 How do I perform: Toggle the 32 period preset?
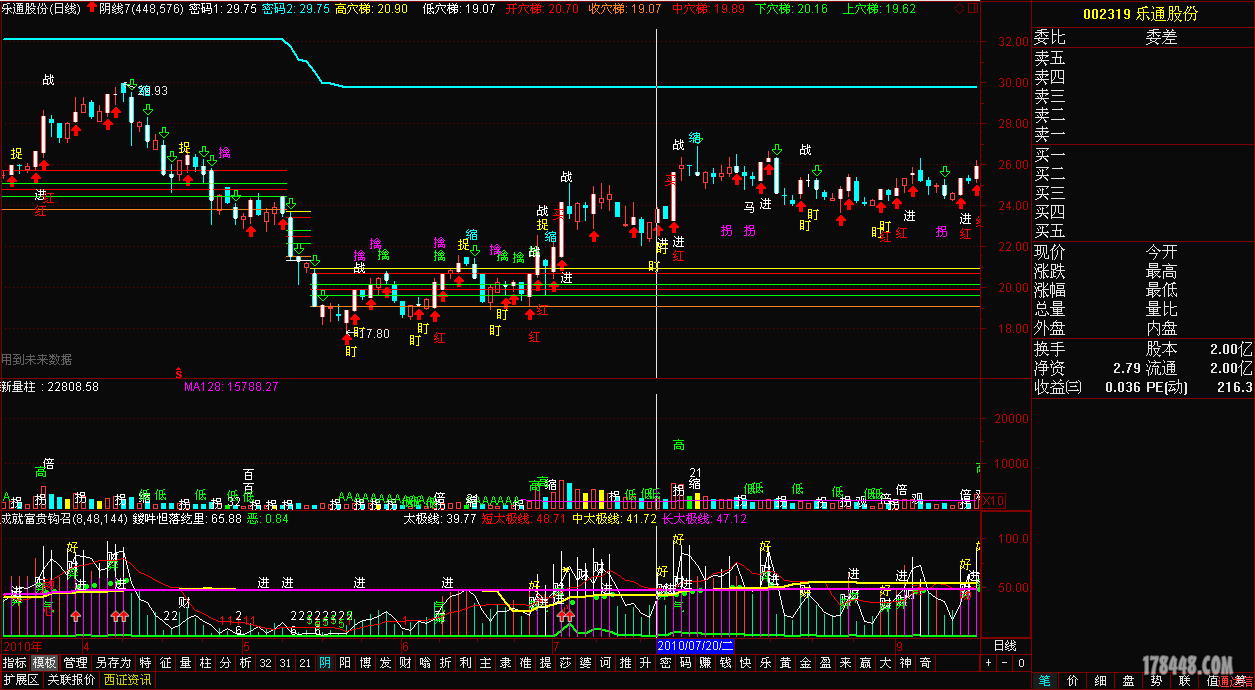(265, 663)
